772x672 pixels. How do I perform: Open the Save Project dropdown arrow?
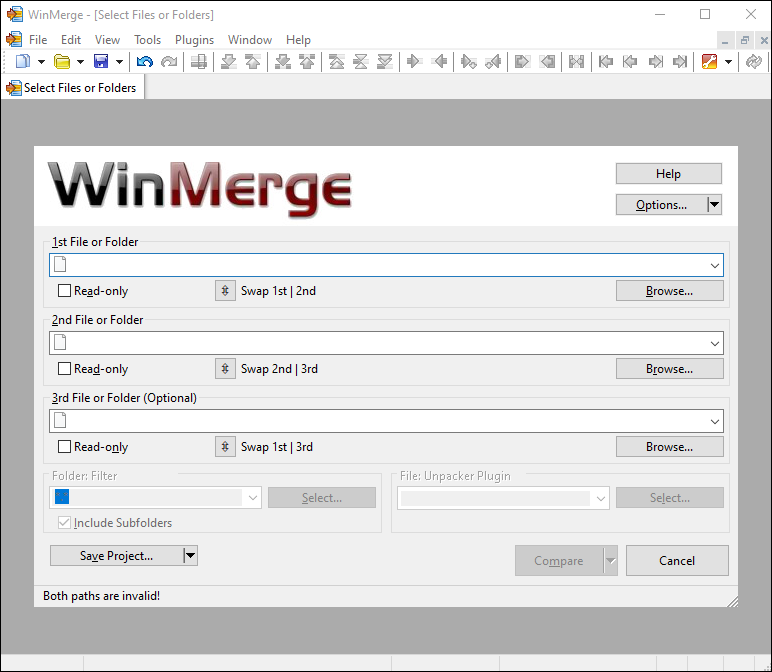click(190, 556)
